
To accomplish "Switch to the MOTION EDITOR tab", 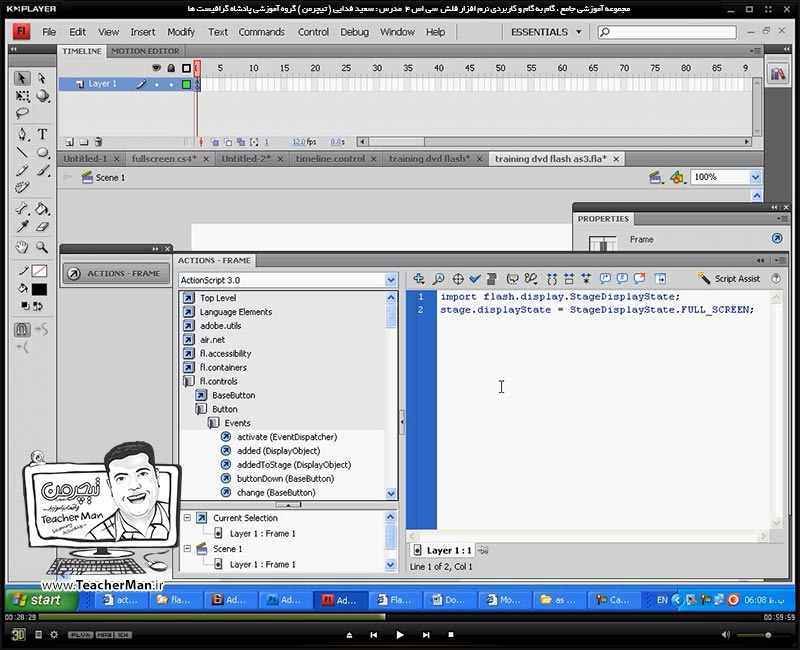I will point(145,51).
